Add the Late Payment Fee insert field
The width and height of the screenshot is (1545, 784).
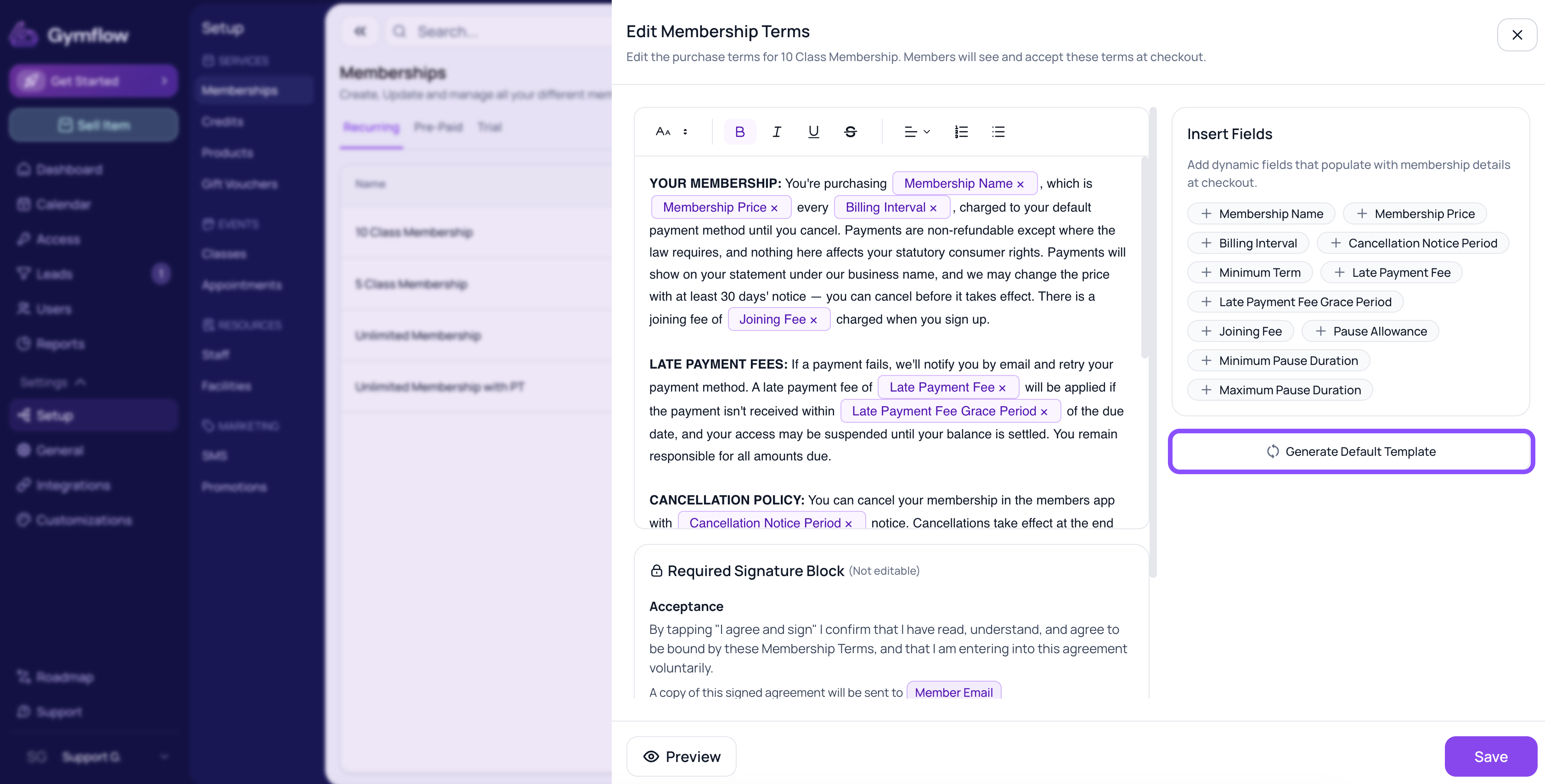click(1392, 273)
